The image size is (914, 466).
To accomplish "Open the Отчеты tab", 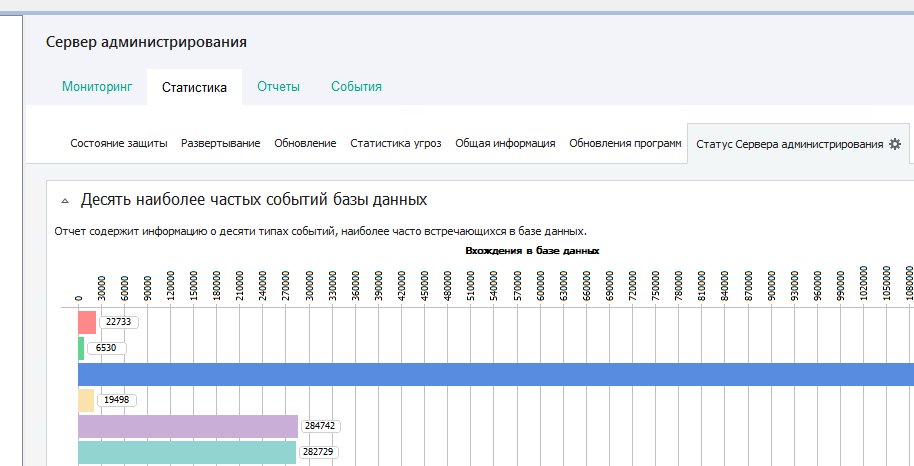I will click(x=278, y=87).
